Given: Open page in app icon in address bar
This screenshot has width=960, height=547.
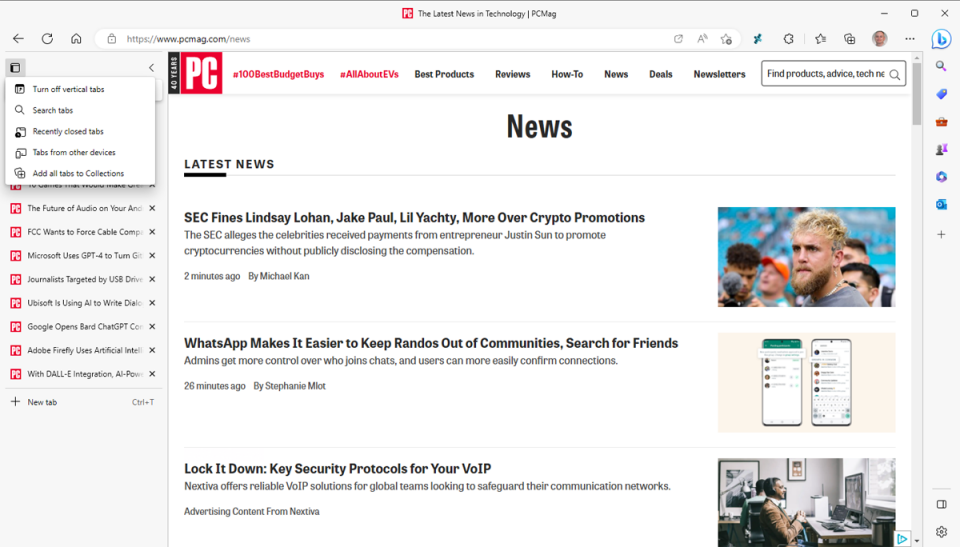Looking at the screenshot, I should [x=678, y=39].
